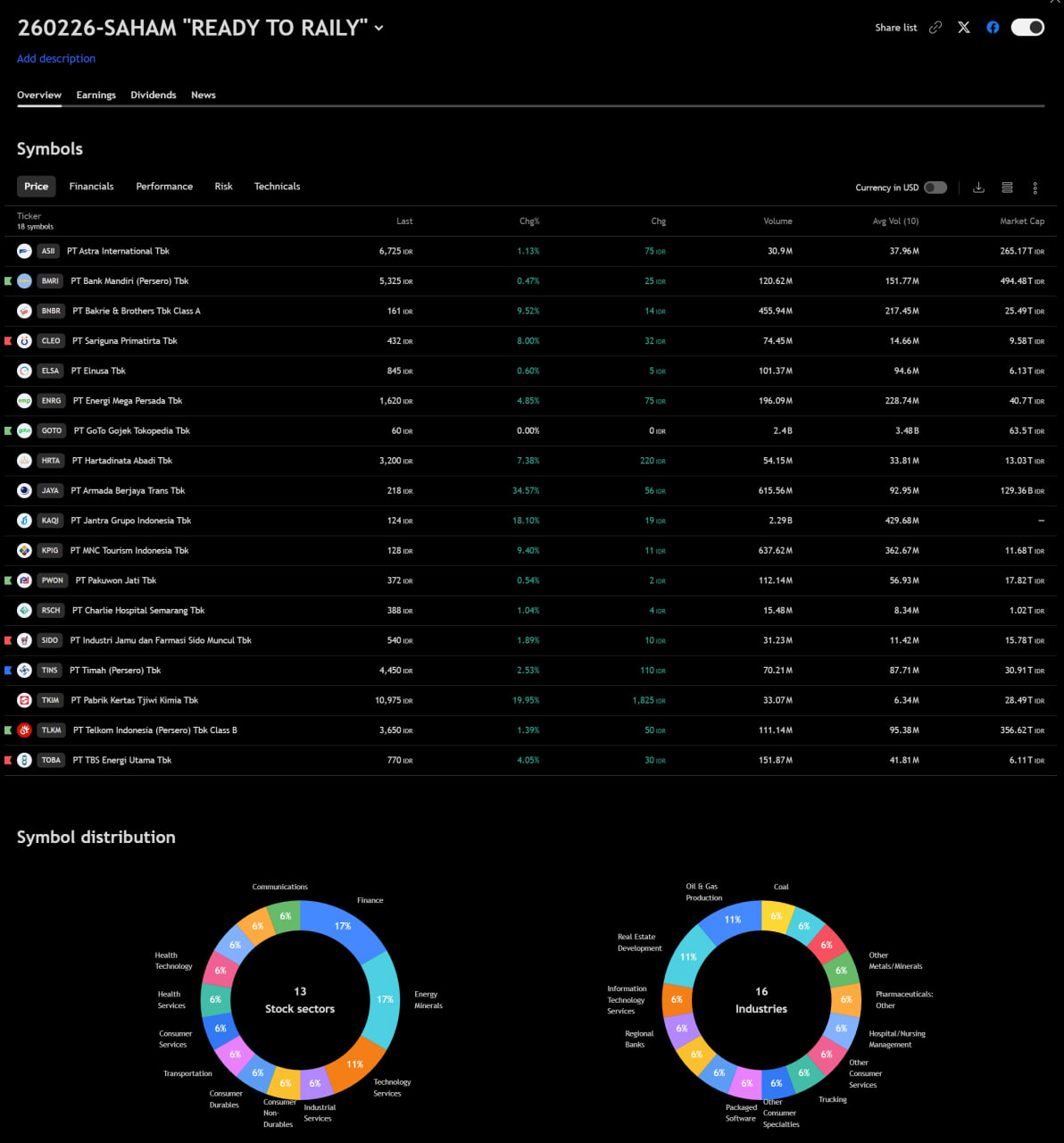Copy share link icon
This screenshot has width=1064, height=1143.
935,28
